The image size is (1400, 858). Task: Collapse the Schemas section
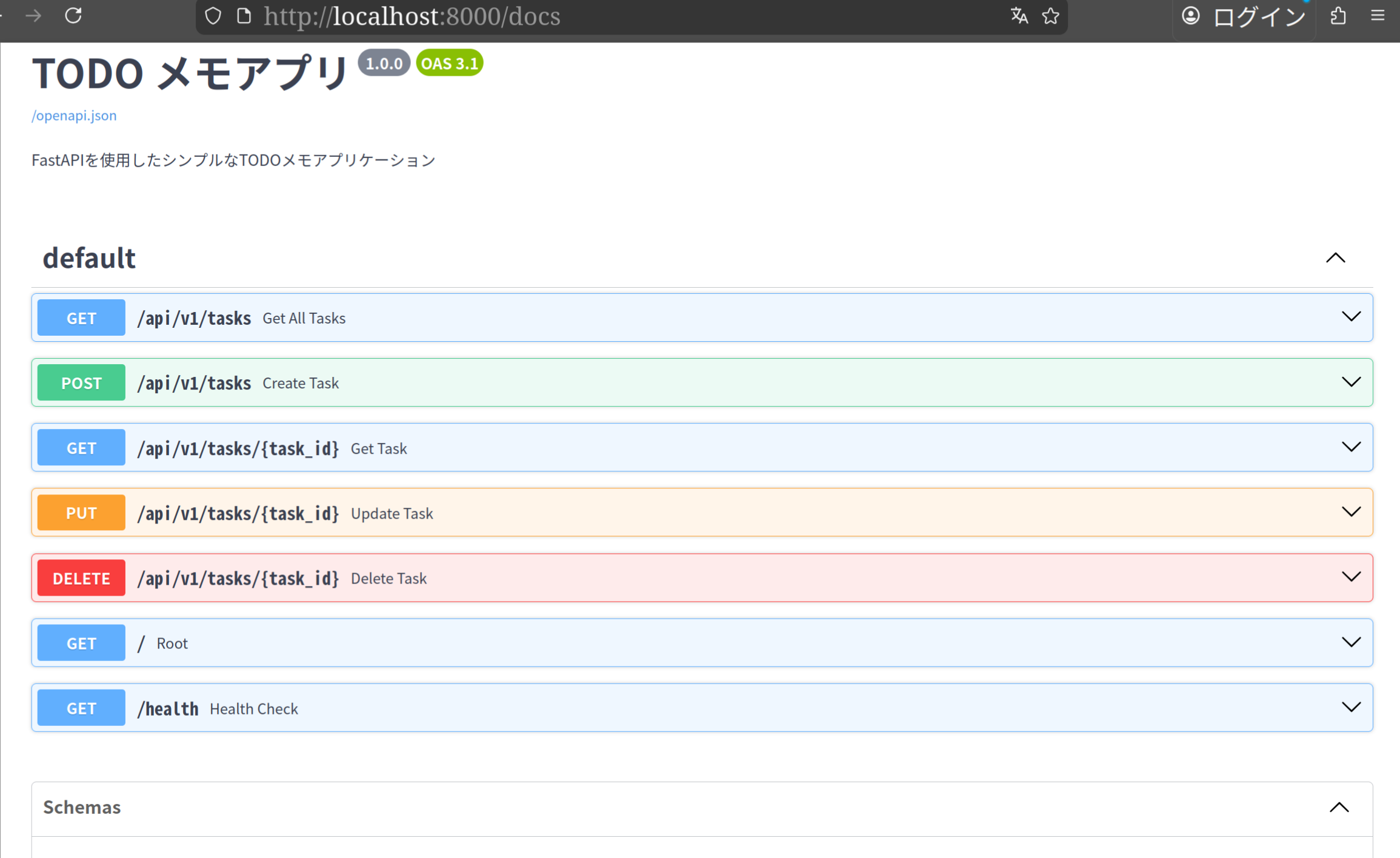click(x=1339, y=807)
